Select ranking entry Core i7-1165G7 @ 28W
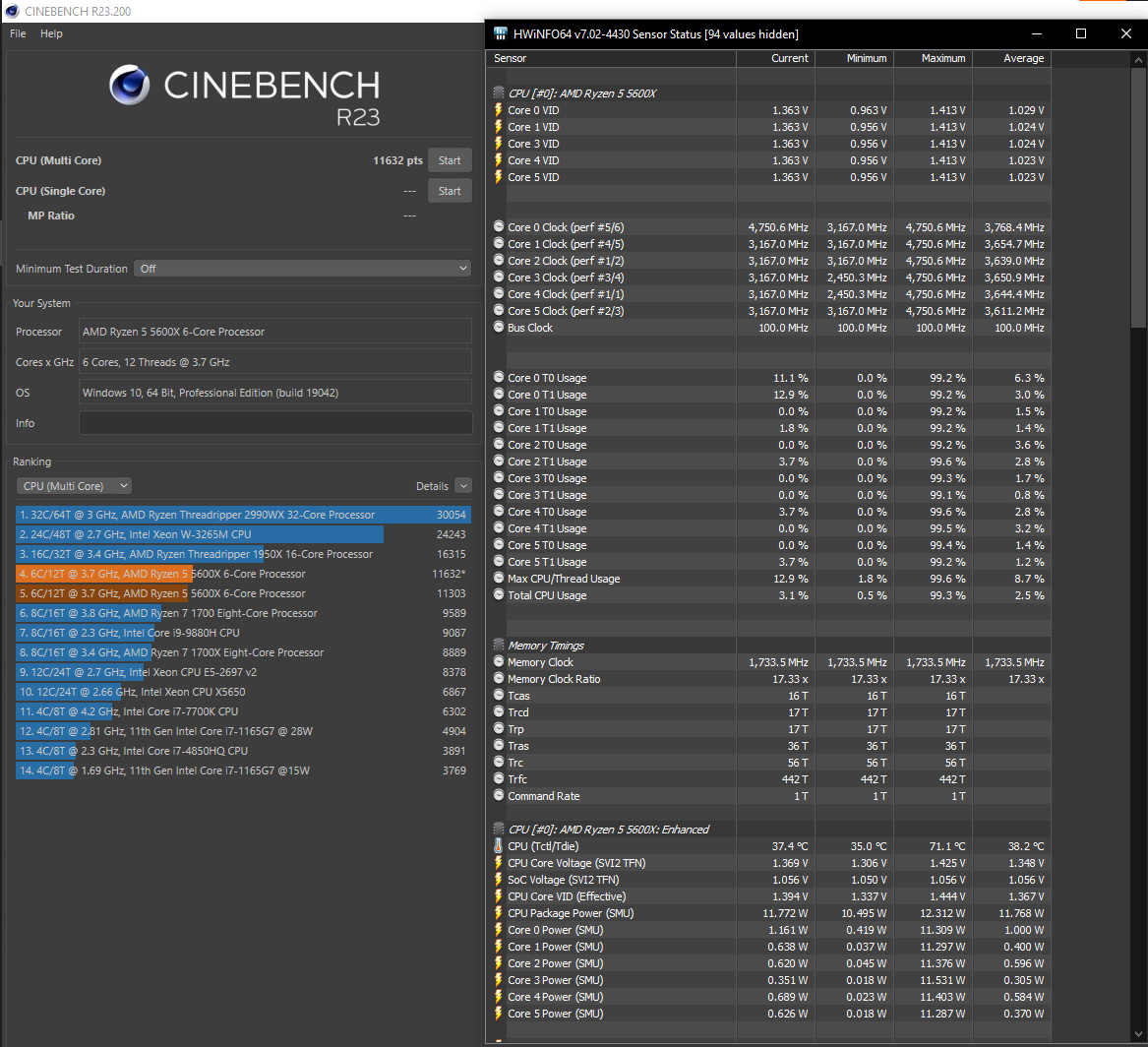 (x=243, y=731)
